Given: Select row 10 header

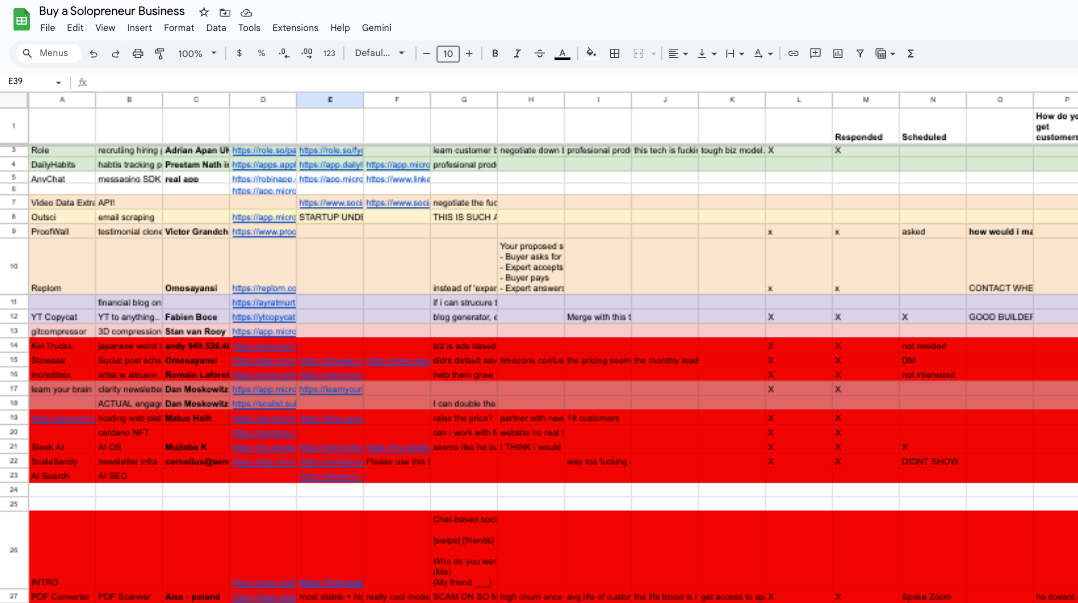Looking at the screenshot, I should pyautogui.click(x=14, y=267).
